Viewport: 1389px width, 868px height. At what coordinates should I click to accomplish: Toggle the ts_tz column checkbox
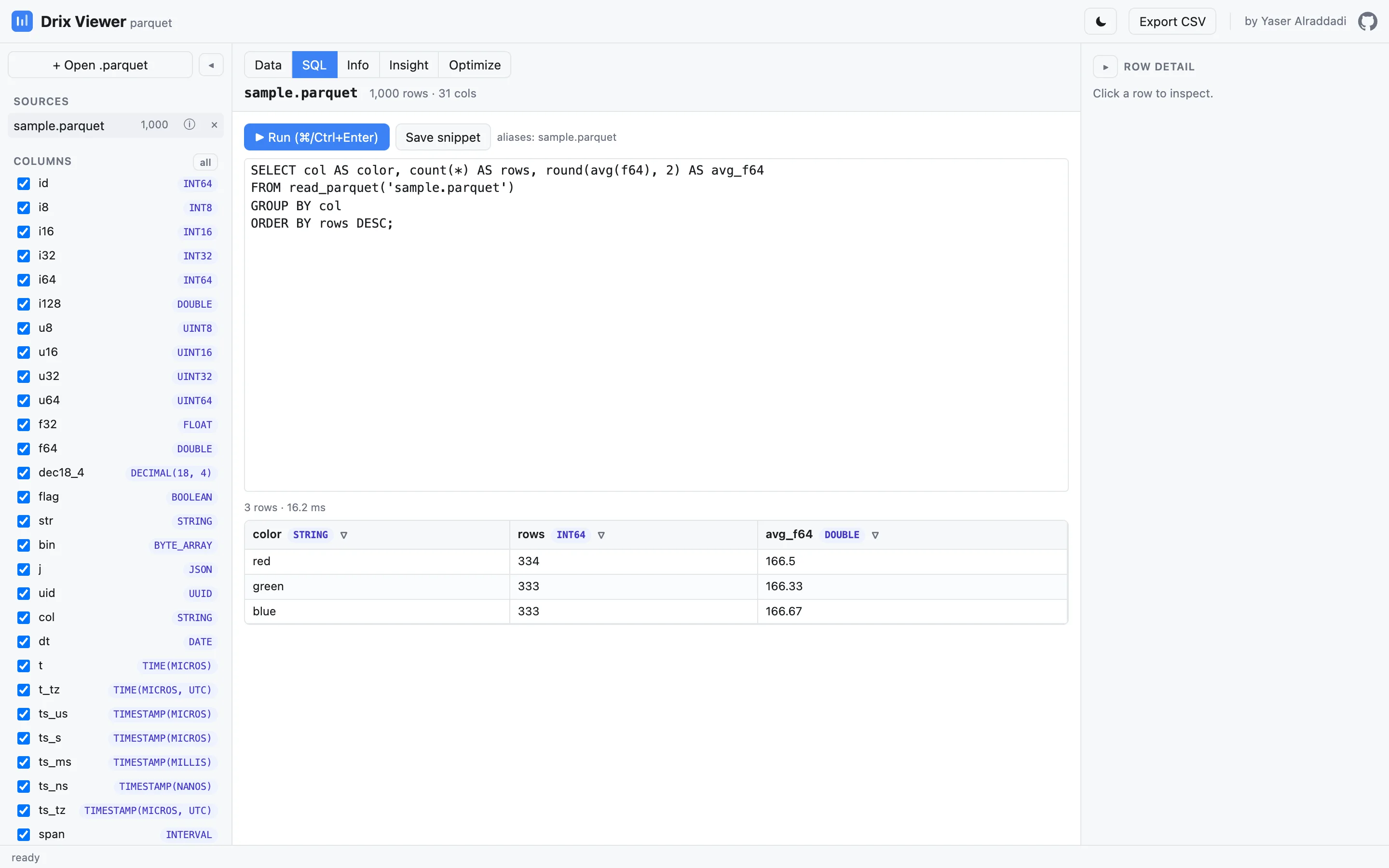point(24,811)
